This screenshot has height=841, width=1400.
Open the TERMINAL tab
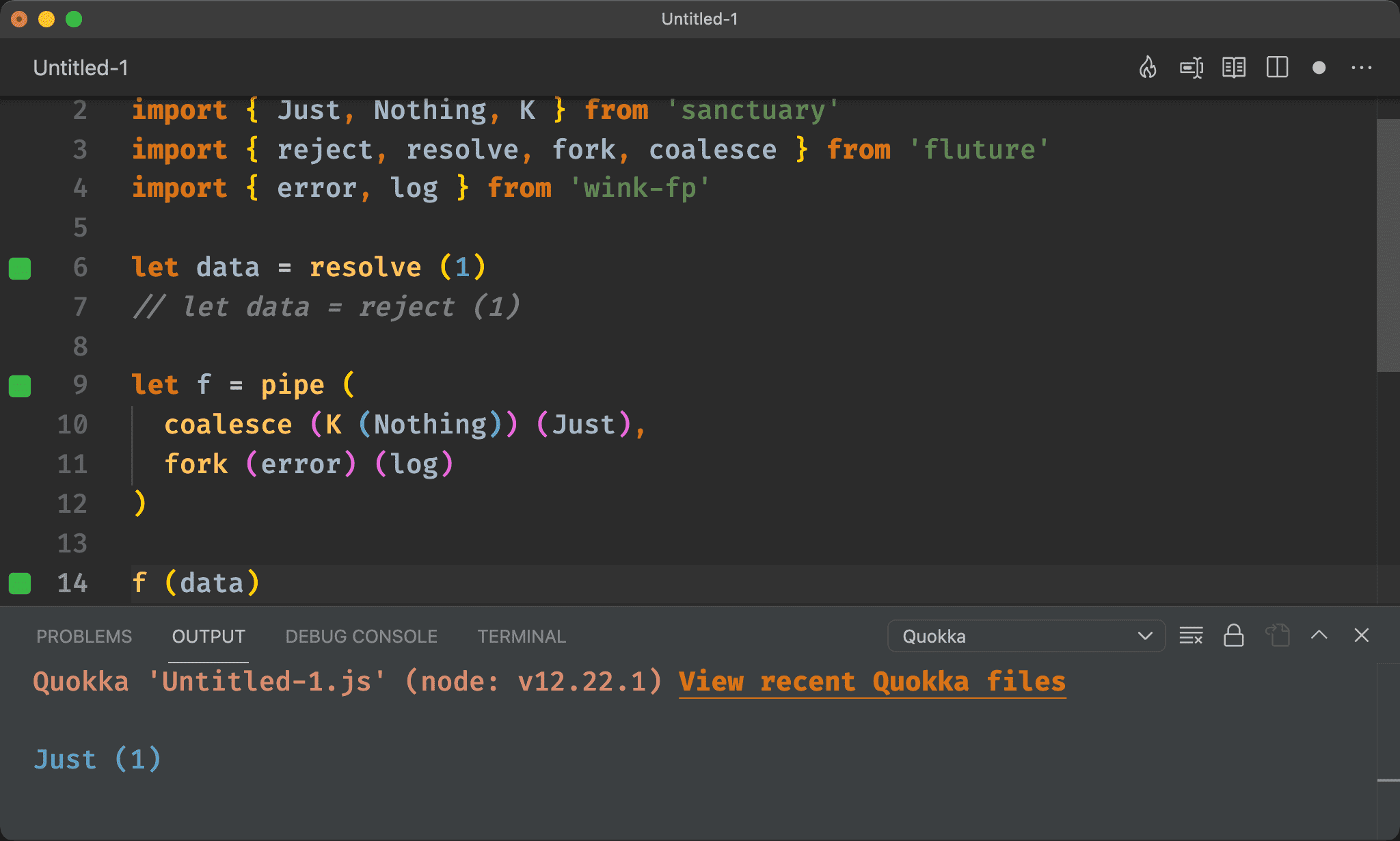pyautogui.click(x=522, y=637)
